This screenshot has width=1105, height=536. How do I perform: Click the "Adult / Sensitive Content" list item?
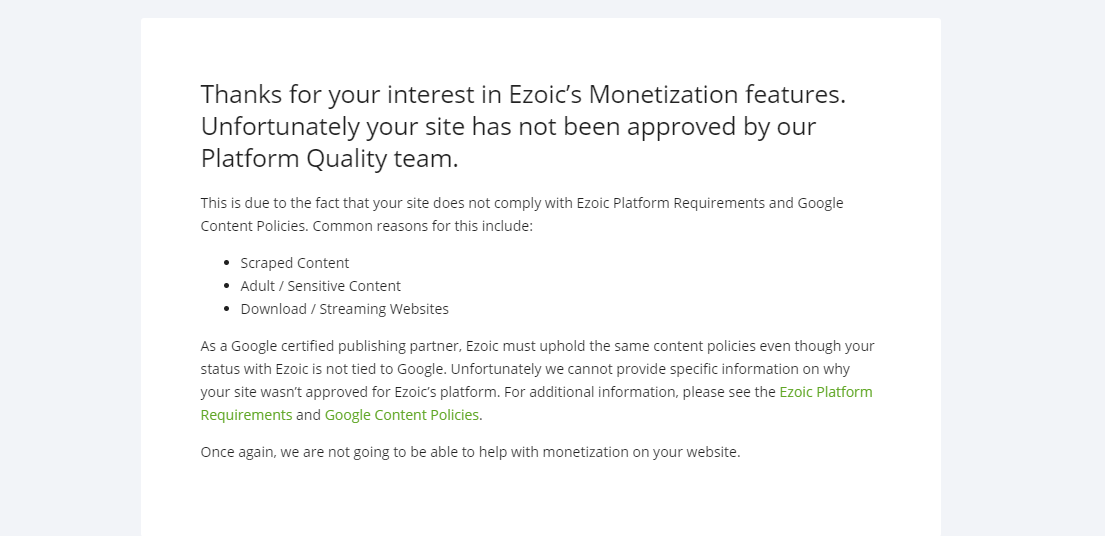click(321, 286)
